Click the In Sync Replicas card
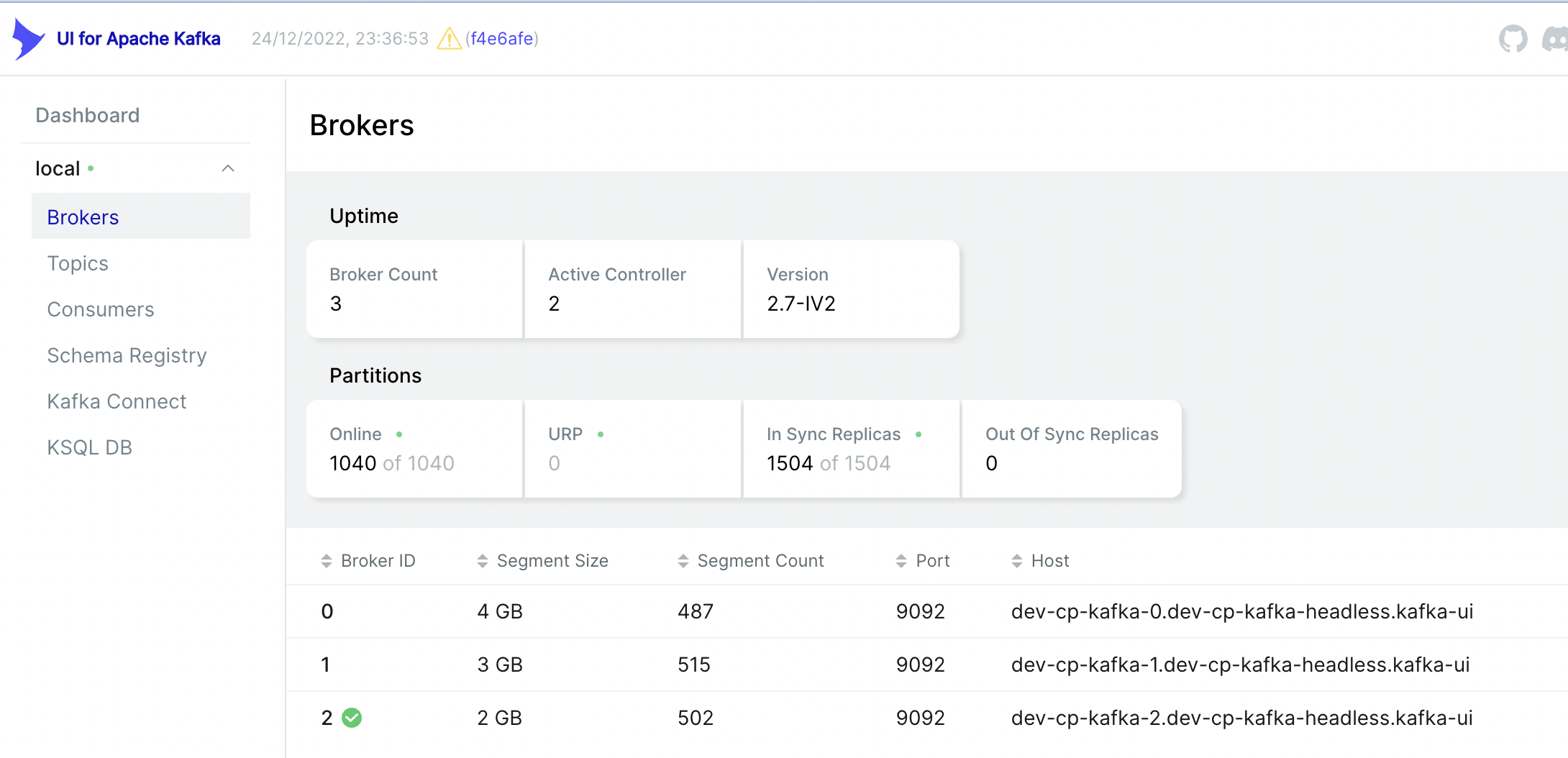The width and height of the screenshot is (1568, 758). point(852,449)
